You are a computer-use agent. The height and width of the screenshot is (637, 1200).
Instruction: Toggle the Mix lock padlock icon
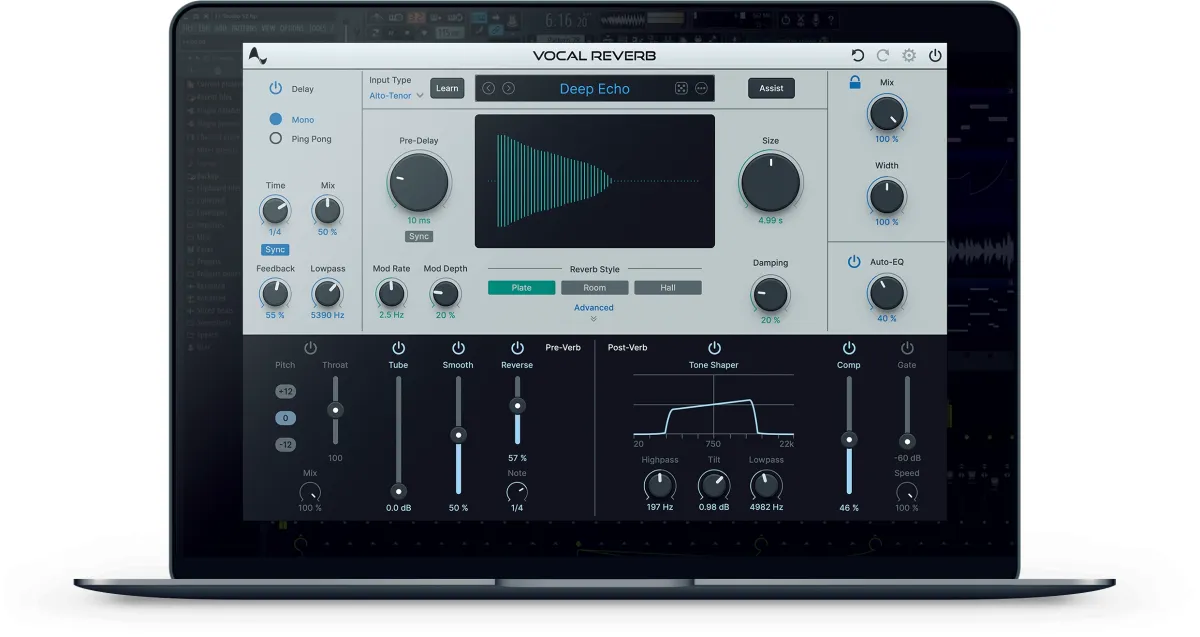tap(855, 83)
